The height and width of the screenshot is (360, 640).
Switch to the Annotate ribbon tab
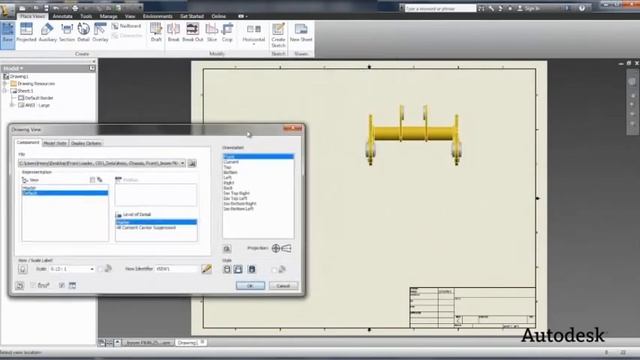62,16
